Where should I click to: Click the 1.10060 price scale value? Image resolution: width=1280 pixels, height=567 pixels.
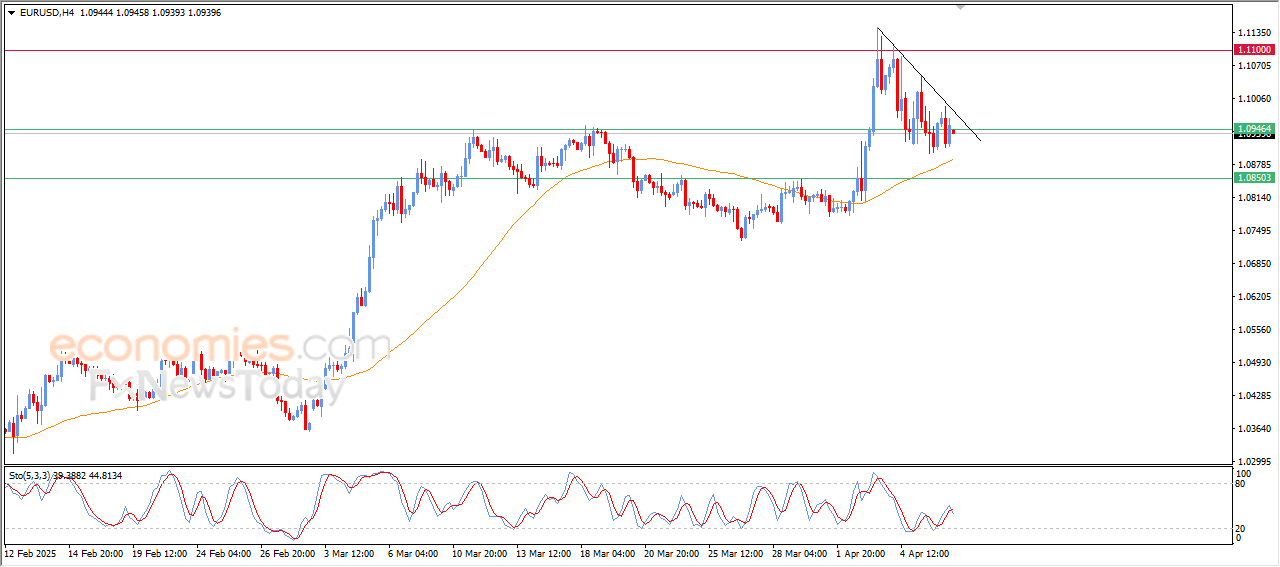pos(1254,98)
